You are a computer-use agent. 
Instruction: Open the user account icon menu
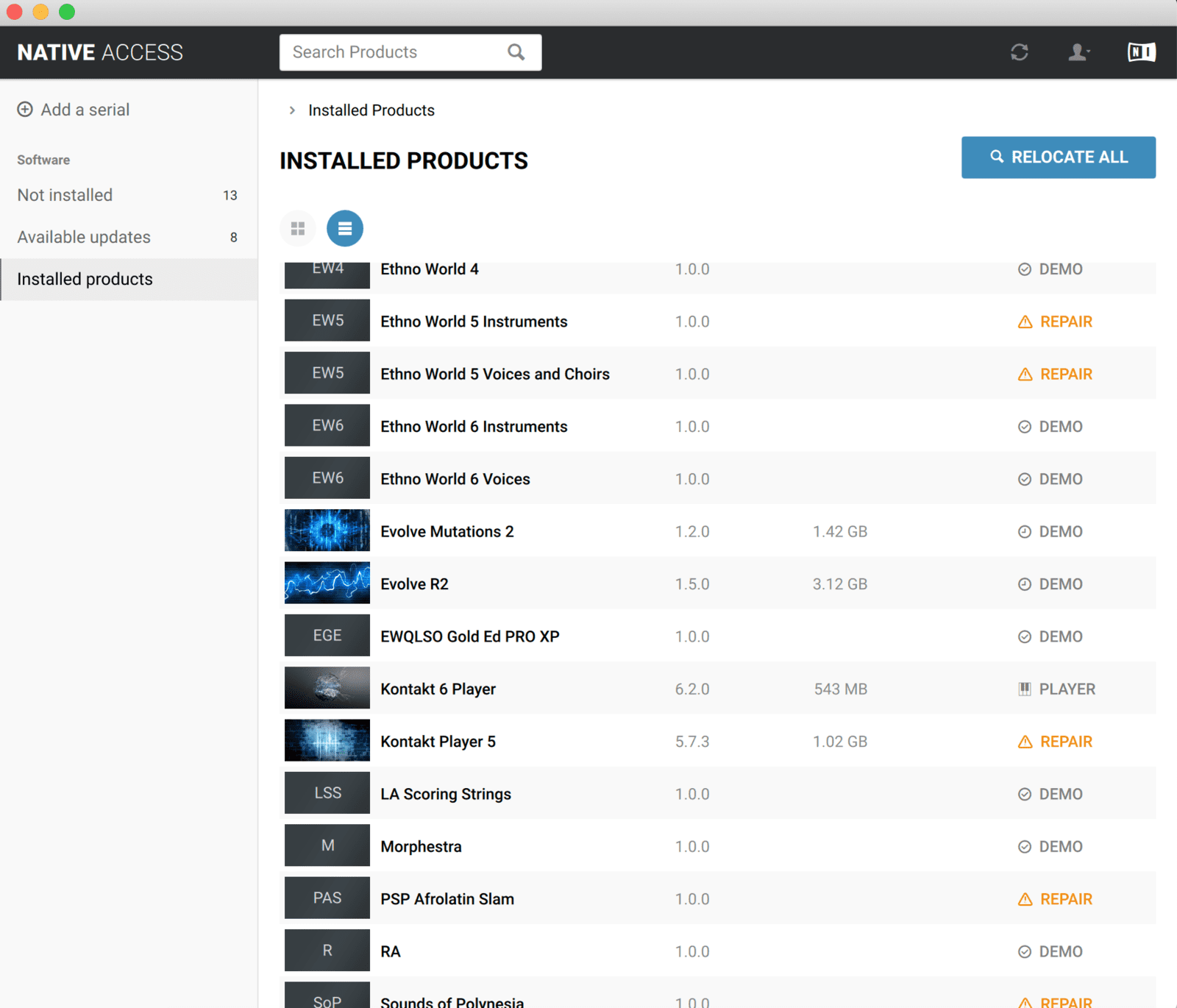coord(1078,52)
